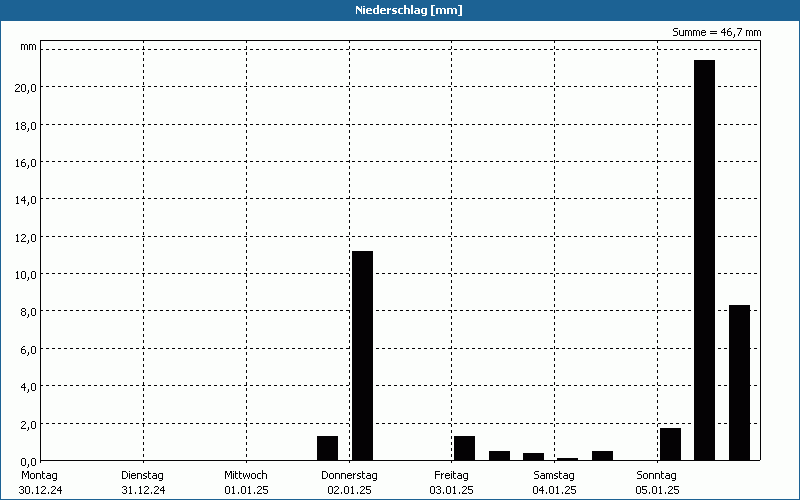This screenshot has width=800, height=500.
Task: Click the Mittwoch day label
Action: pyautogui.click(x=245, y=476)
